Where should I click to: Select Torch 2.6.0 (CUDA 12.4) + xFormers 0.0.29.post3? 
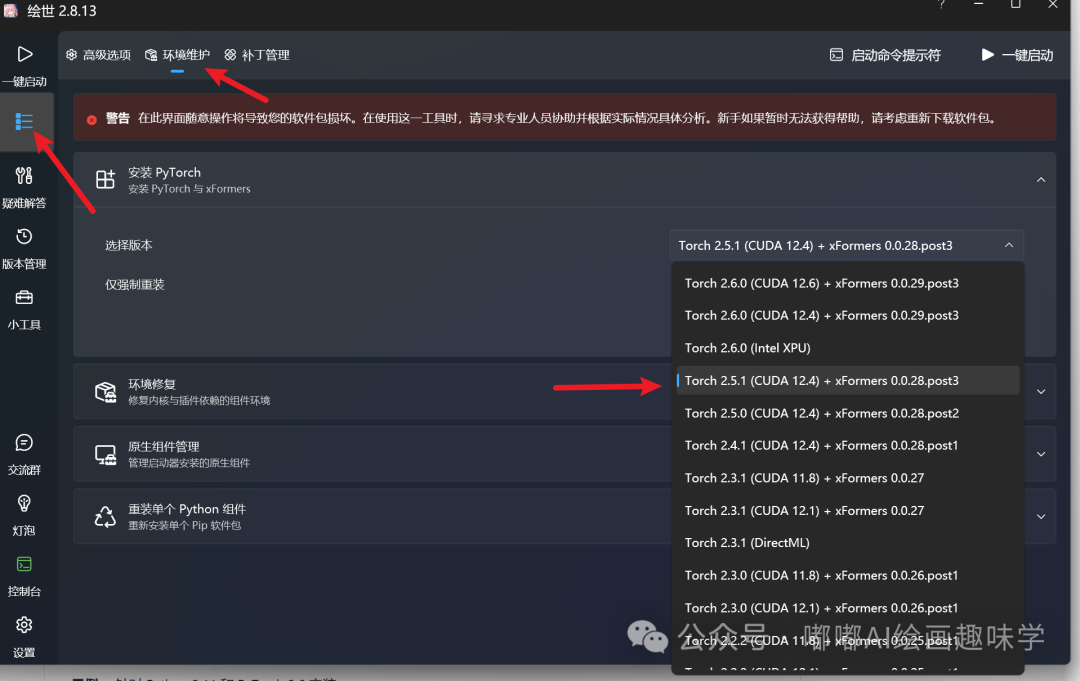tap(848, 315)
